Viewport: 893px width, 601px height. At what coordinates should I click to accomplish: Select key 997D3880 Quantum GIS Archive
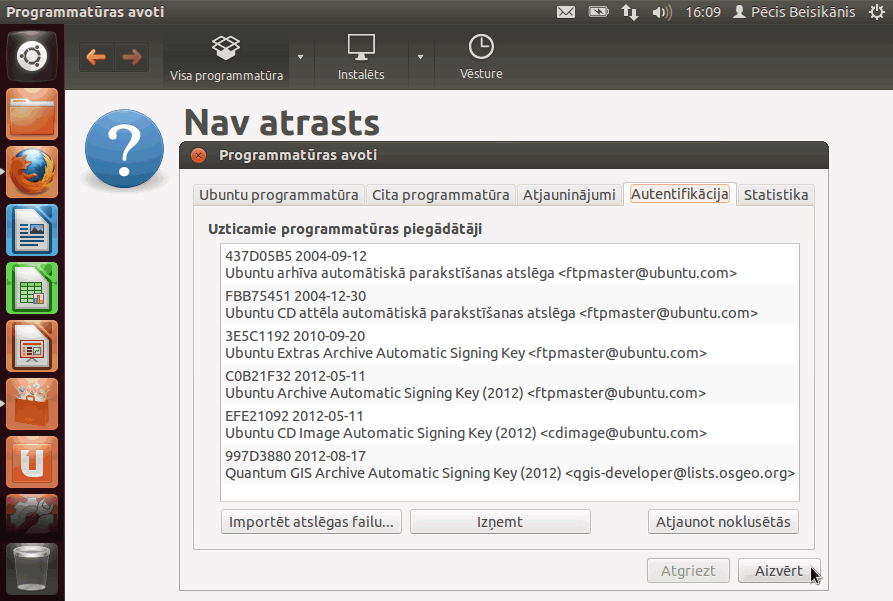[510, 464]
